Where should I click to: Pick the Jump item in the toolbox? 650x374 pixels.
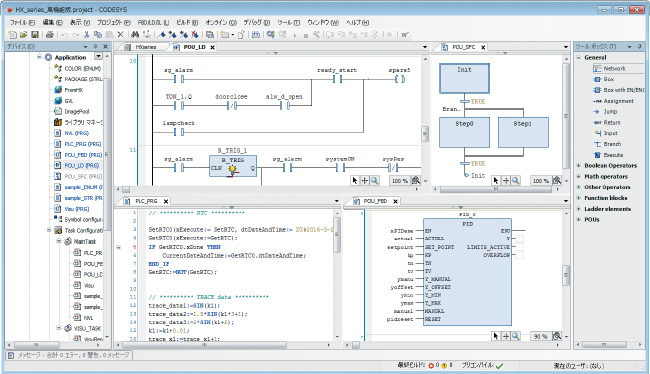(606, 112)
